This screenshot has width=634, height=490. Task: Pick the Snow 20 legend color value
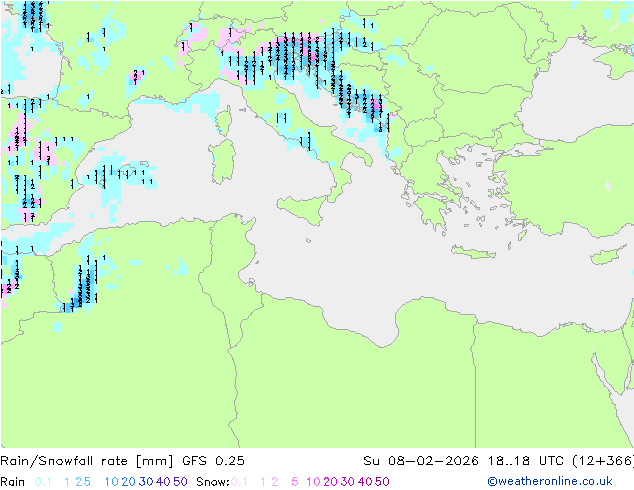(330, 482)
